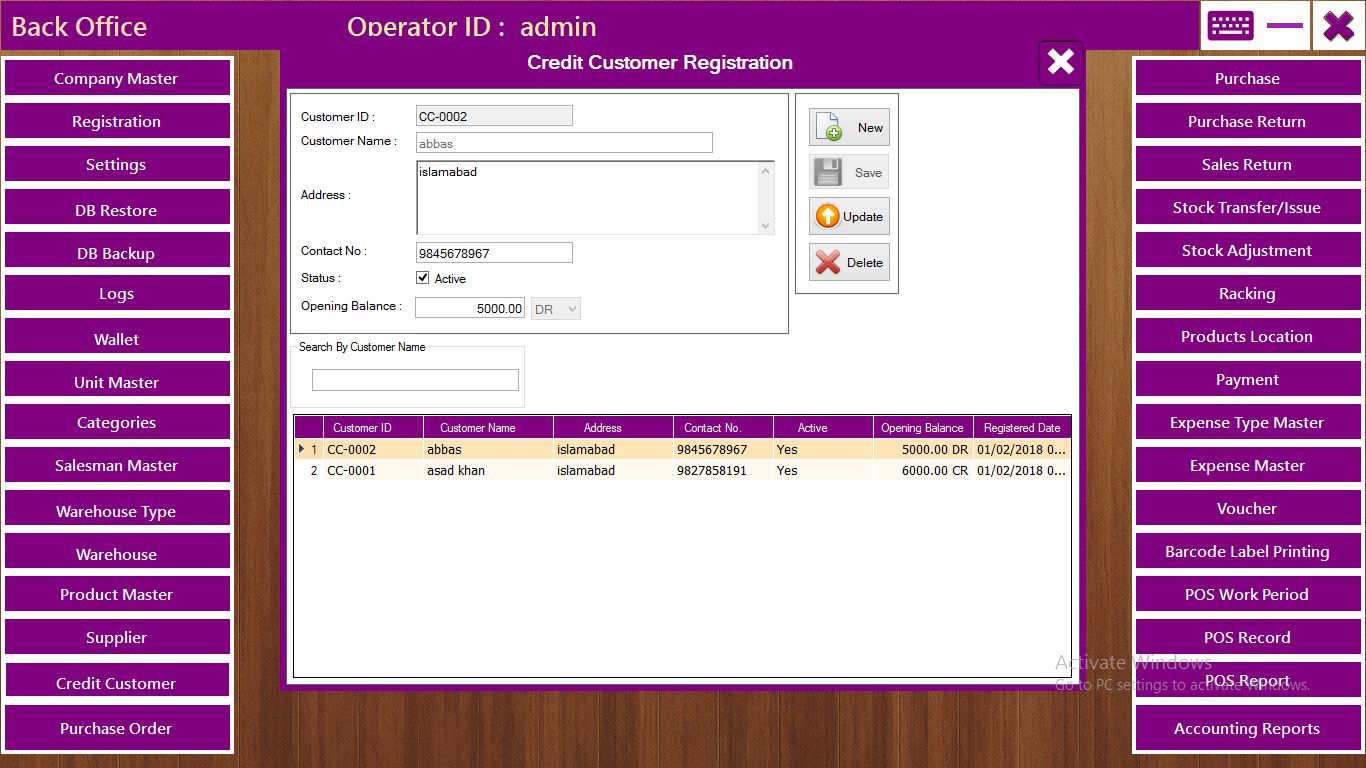Close the Credit Customer Registration dialog
Screen dimensions: 1366x768
point(1060,63)
